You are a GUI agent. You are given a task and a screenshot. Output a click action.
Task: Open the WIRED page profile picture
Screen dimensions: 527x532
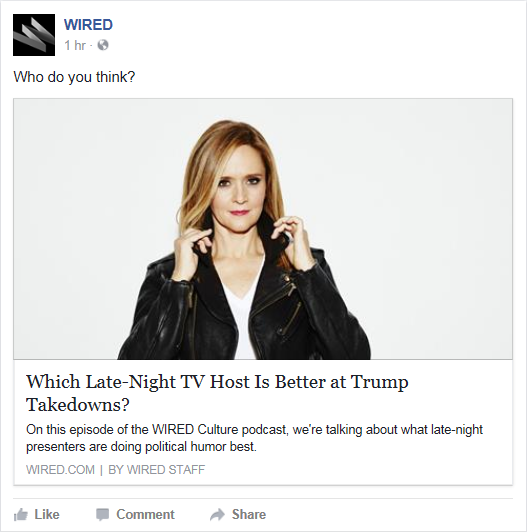pyautogui.click(x=34, y=35)
